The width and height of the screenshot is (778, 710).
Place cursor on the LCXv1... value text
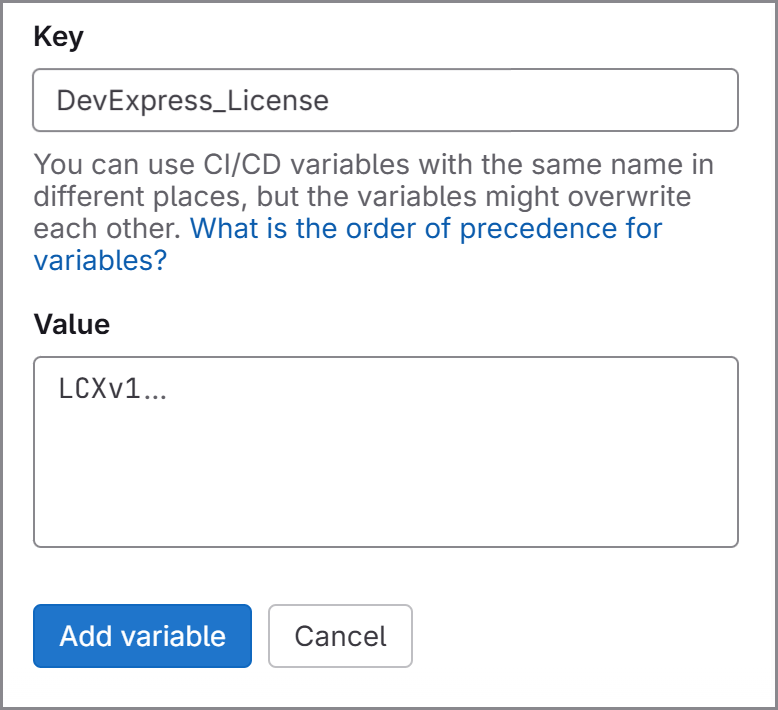point(112,390)
